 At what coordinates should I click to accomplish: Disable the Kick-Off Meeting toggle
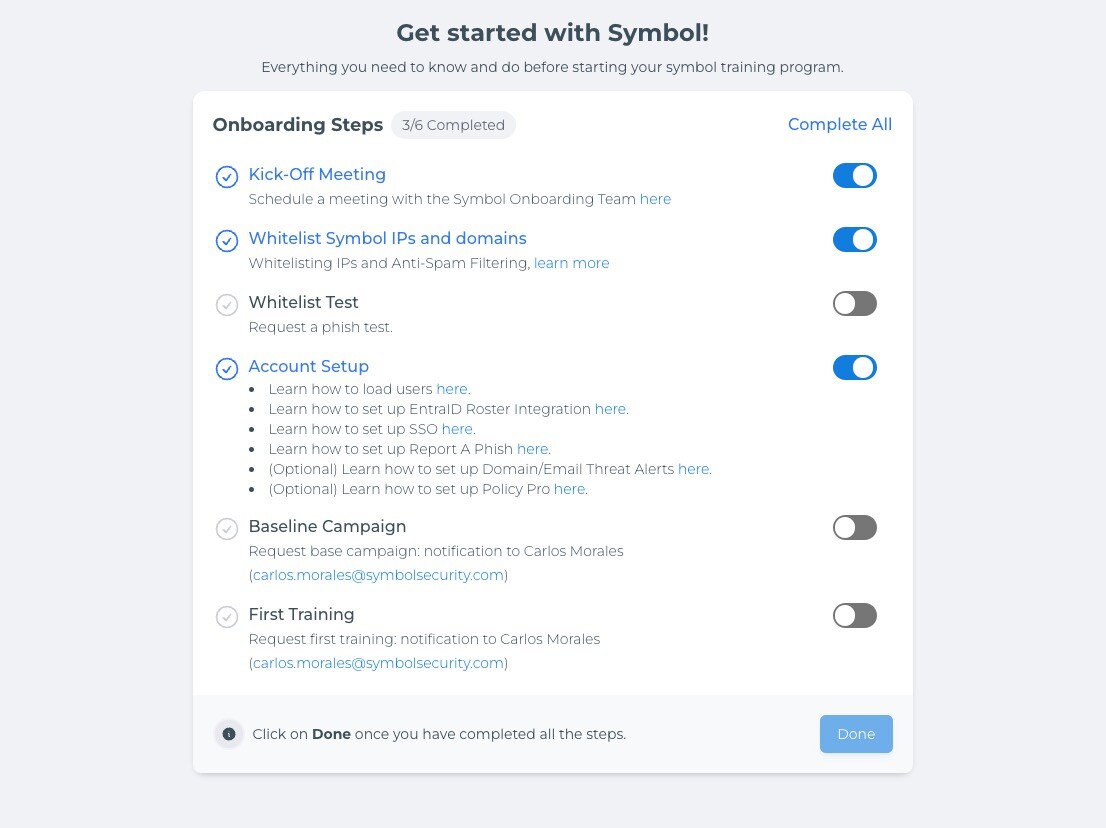pos(854,176)
